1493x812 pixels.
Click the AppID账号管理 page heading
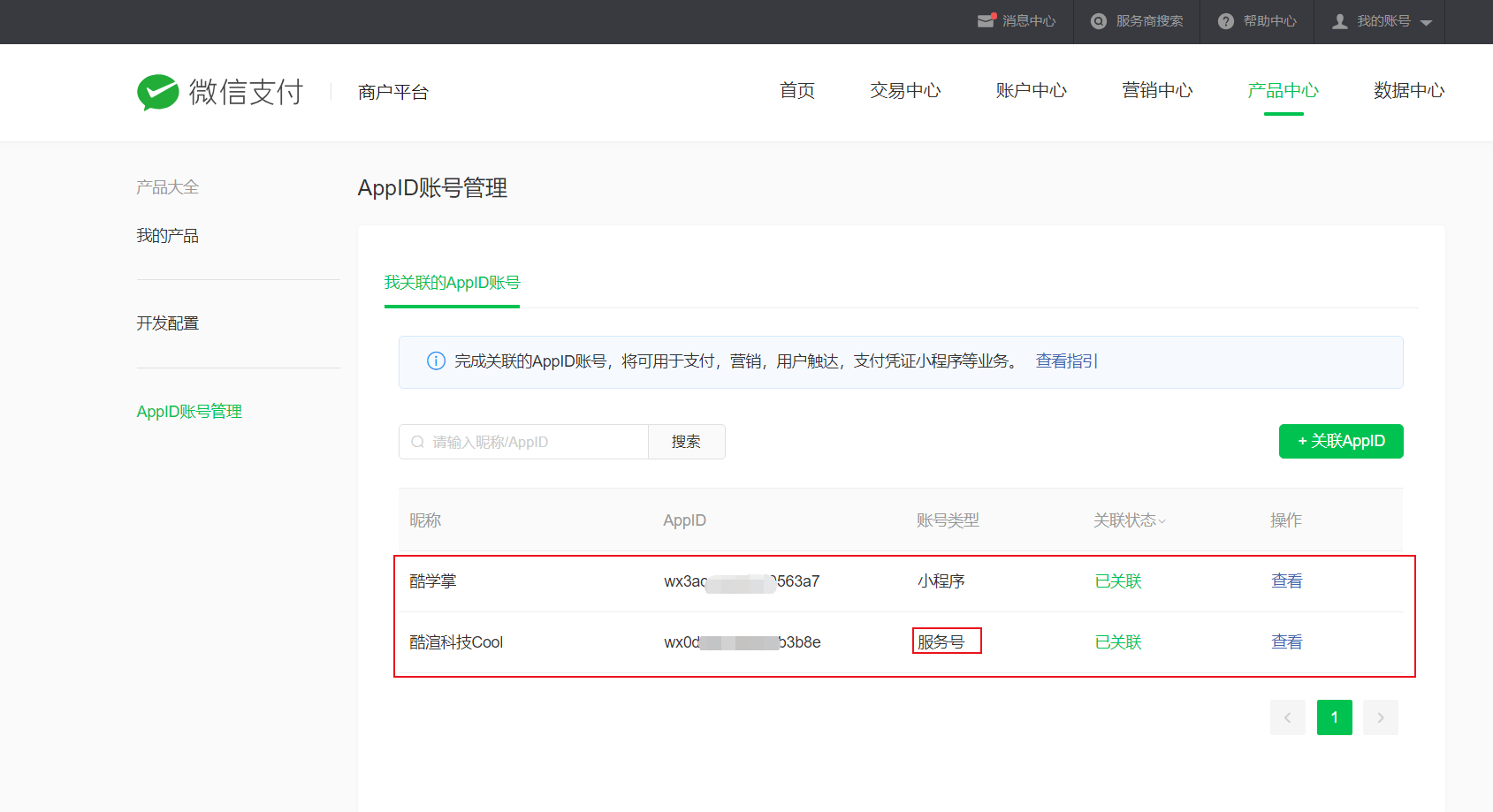click(x=433, y=187)
